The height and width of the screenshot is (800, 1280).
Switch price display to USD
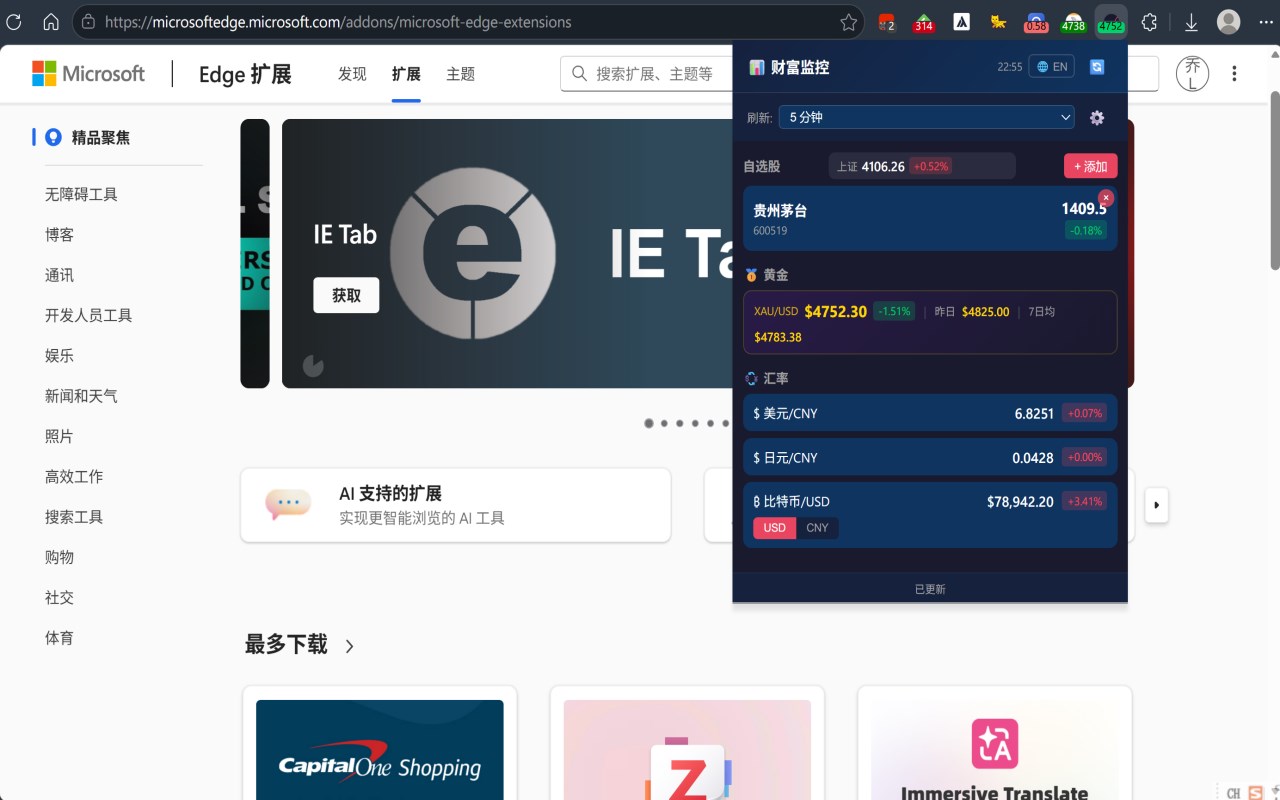click(x=775, y=528)
